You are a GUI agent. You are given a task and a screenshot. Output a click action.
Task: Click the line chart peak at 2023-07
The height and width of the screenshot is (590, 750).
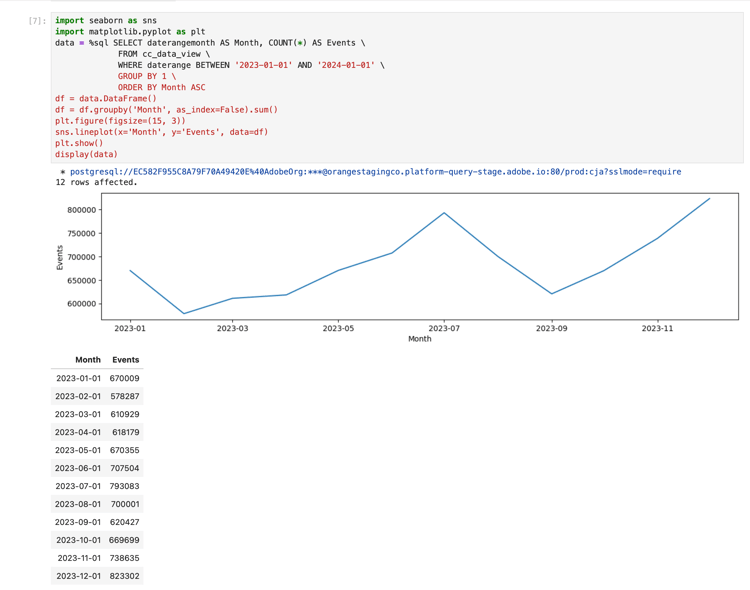click(444, 213)
